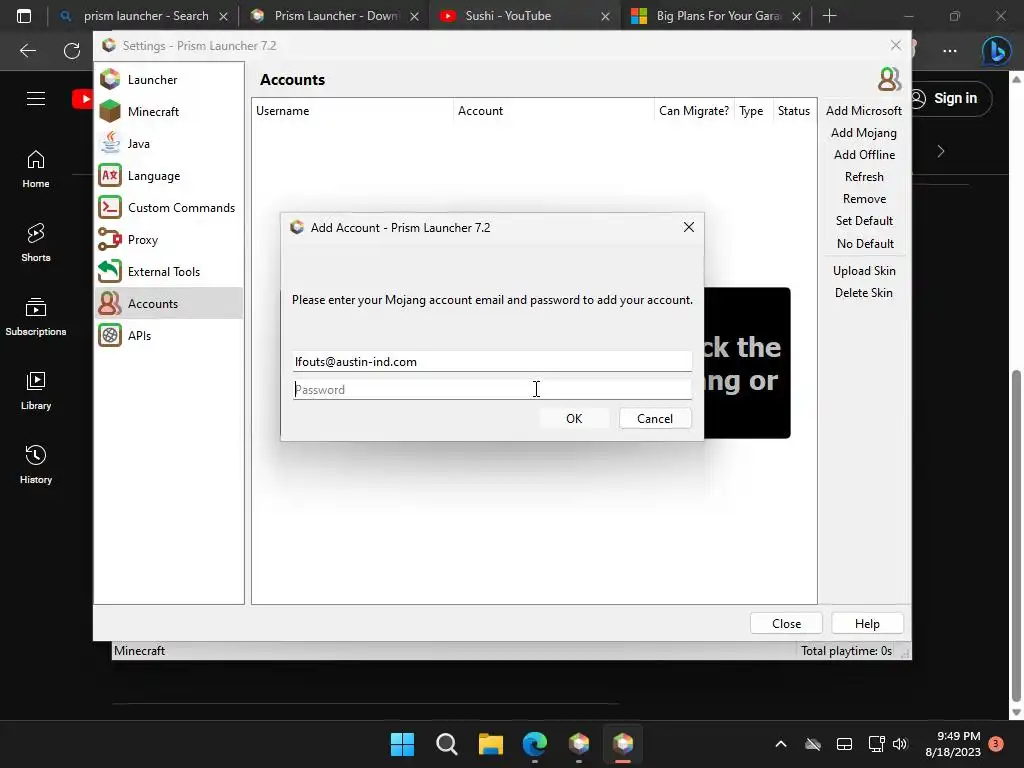Open a new browser tab
Image resolution: width=1024 pixels, height=768 pixels.
click(x=829, y=16)
